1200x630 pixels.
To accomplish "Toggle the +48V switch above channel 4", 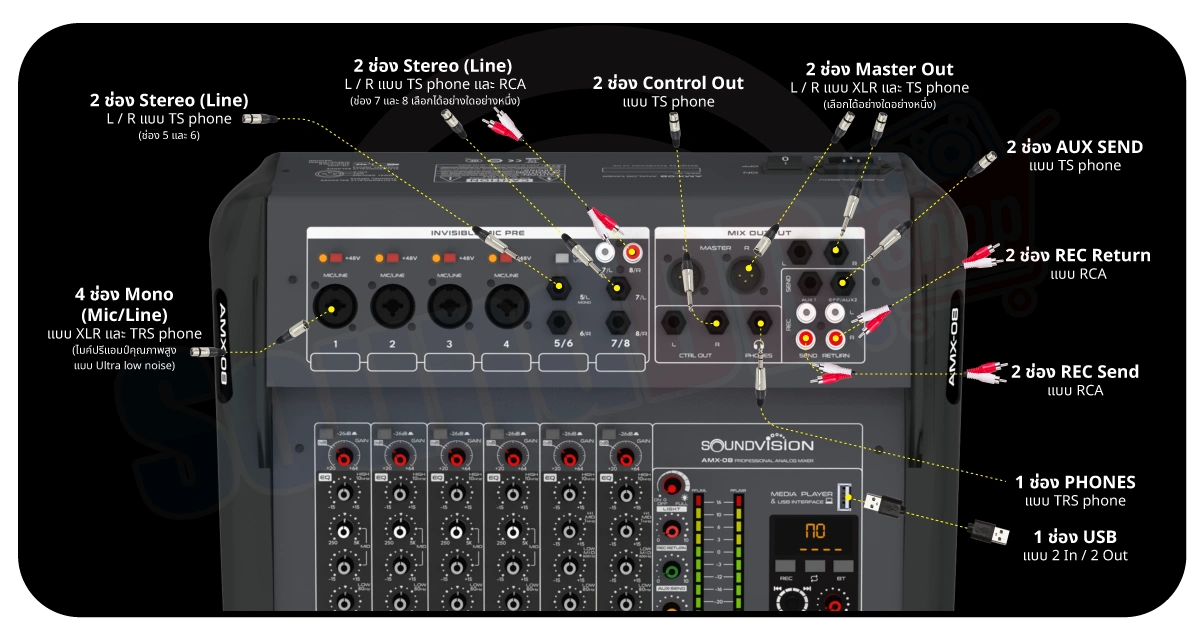I will [508, 257].
